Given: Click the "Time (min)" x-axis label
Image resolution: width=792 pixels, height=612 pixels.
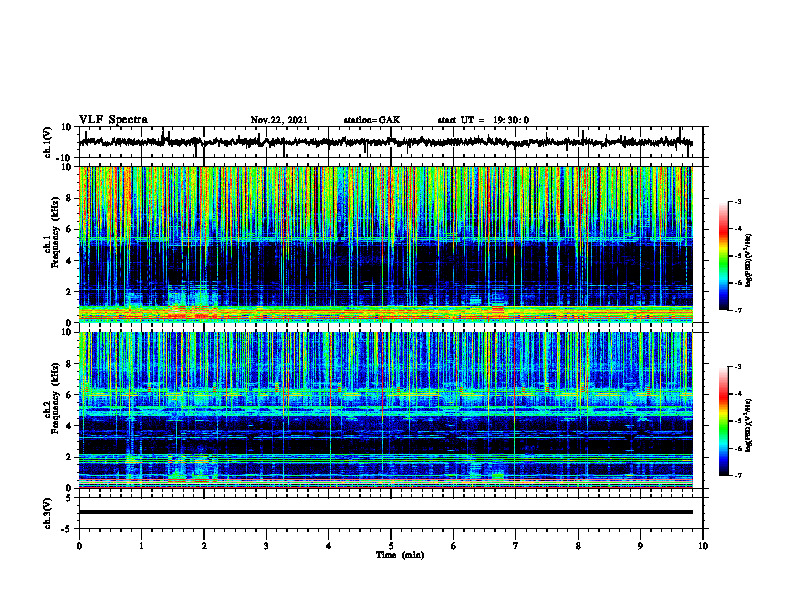Looking at the screenshot, I should [x=400, y=555].
